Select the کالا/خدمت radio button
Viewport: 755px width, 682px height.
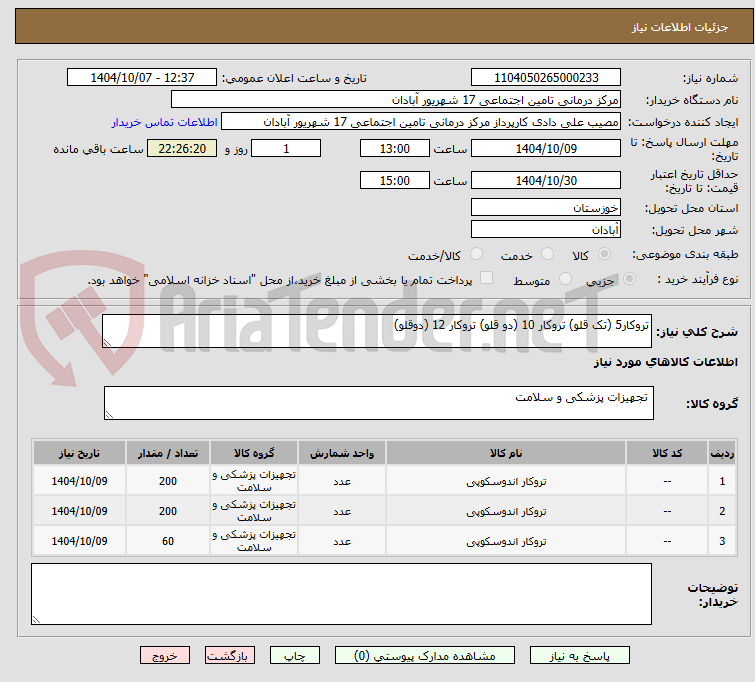pyautogui.click(x=476, y=253)
